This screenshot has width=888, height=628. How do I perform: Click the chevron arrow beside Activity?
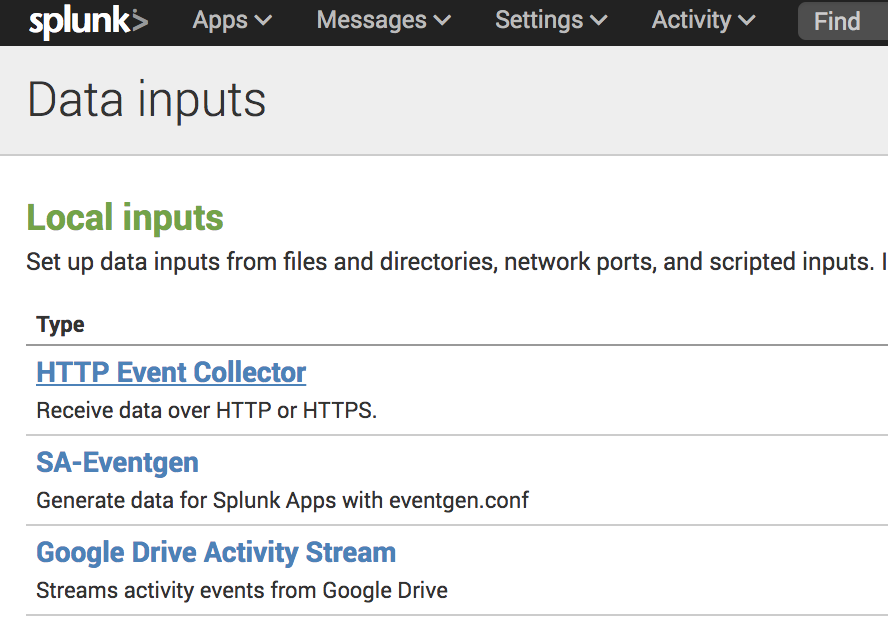point(747,21)
